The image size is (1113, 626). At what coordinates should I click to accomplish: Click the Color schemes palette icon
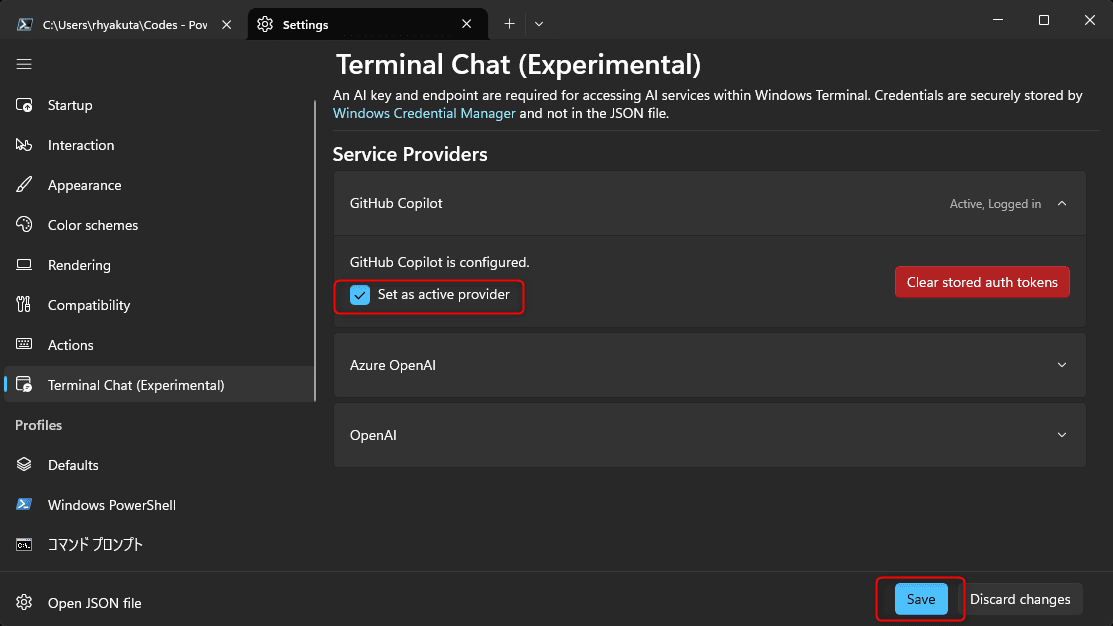tap(24, 225)
